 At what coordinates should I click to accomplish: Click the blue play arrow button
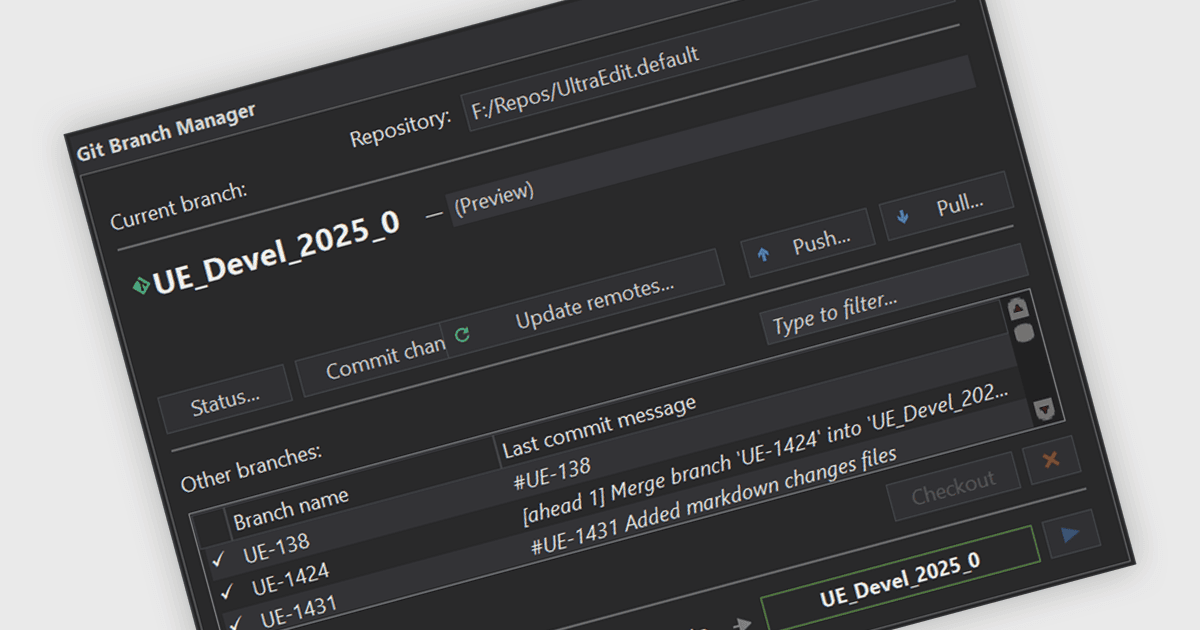click(1070, 535)
